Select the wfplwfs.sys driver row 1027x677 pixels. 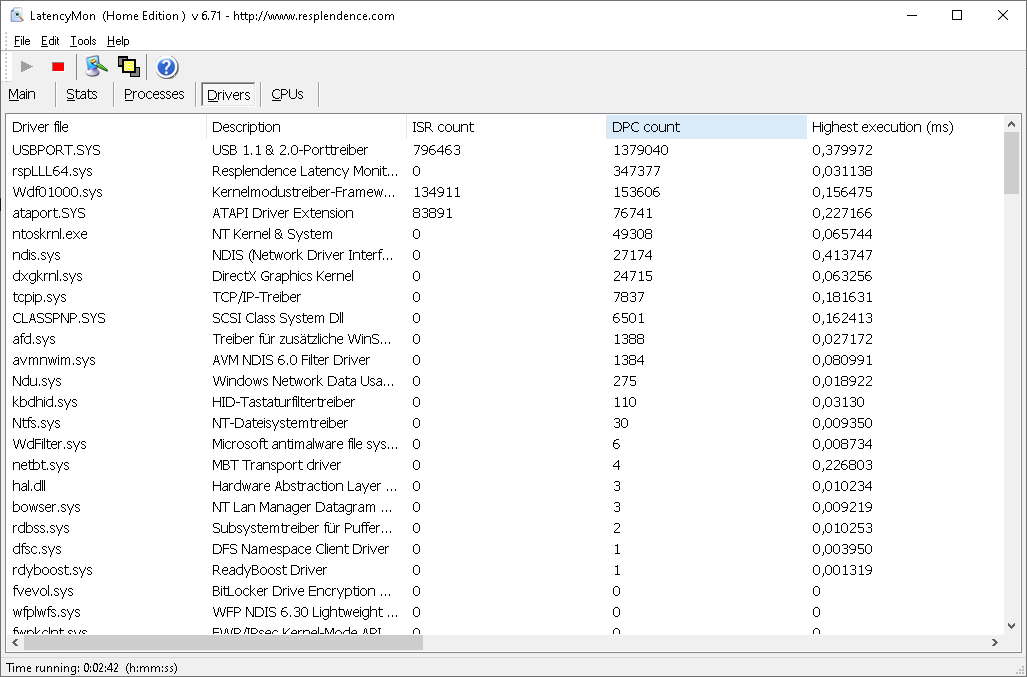pos(504,612)
